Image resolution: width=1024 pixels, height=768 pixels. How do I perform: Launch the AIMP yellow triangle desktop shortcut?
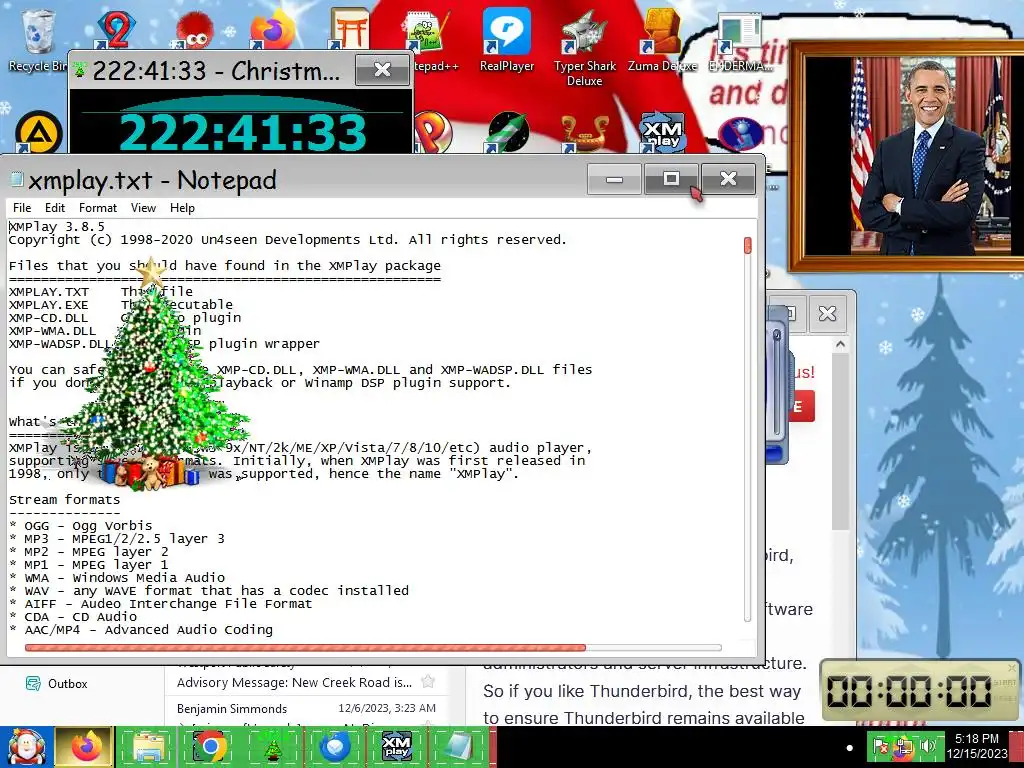[x=39, y=133]
